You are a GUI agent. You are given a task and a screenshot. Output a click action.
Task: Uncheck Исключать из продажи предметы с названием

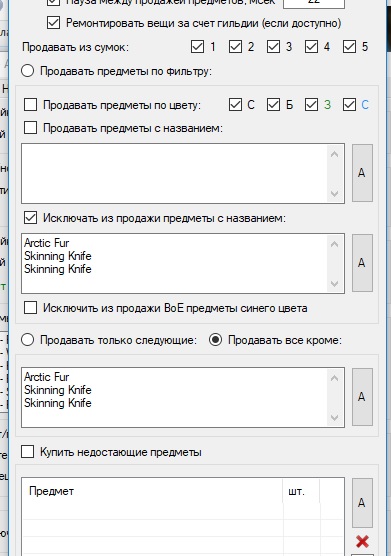tap(30, 218)
